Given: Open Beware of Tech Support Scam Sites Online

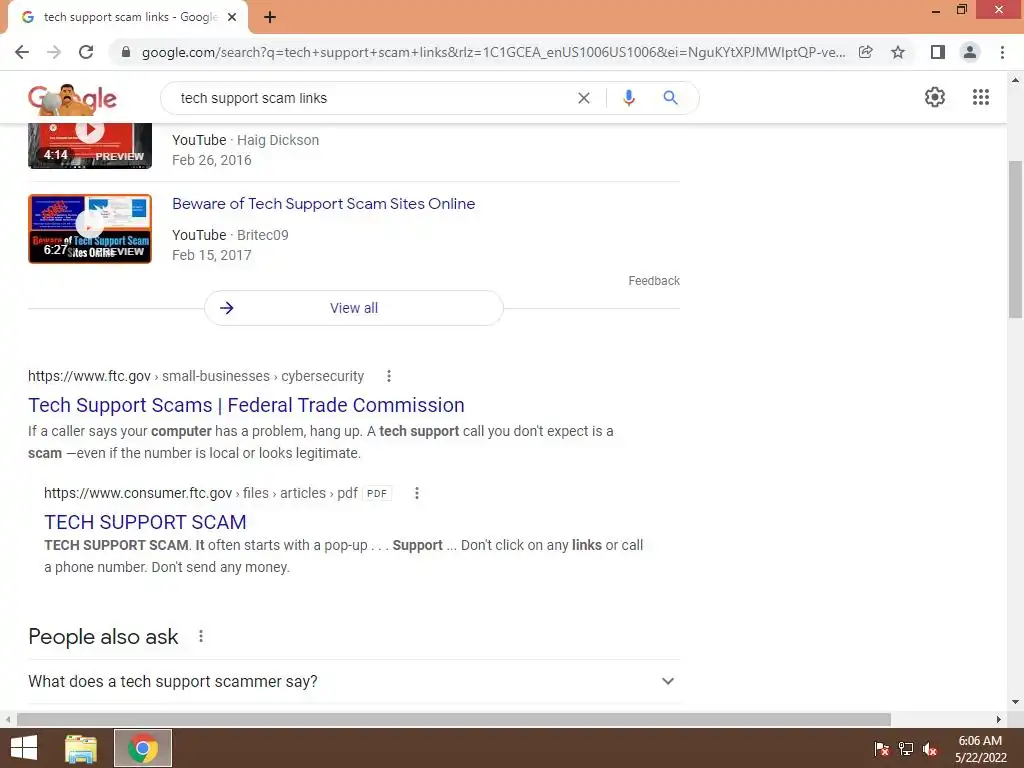Looking at the screenshot, I should (323, 204).
